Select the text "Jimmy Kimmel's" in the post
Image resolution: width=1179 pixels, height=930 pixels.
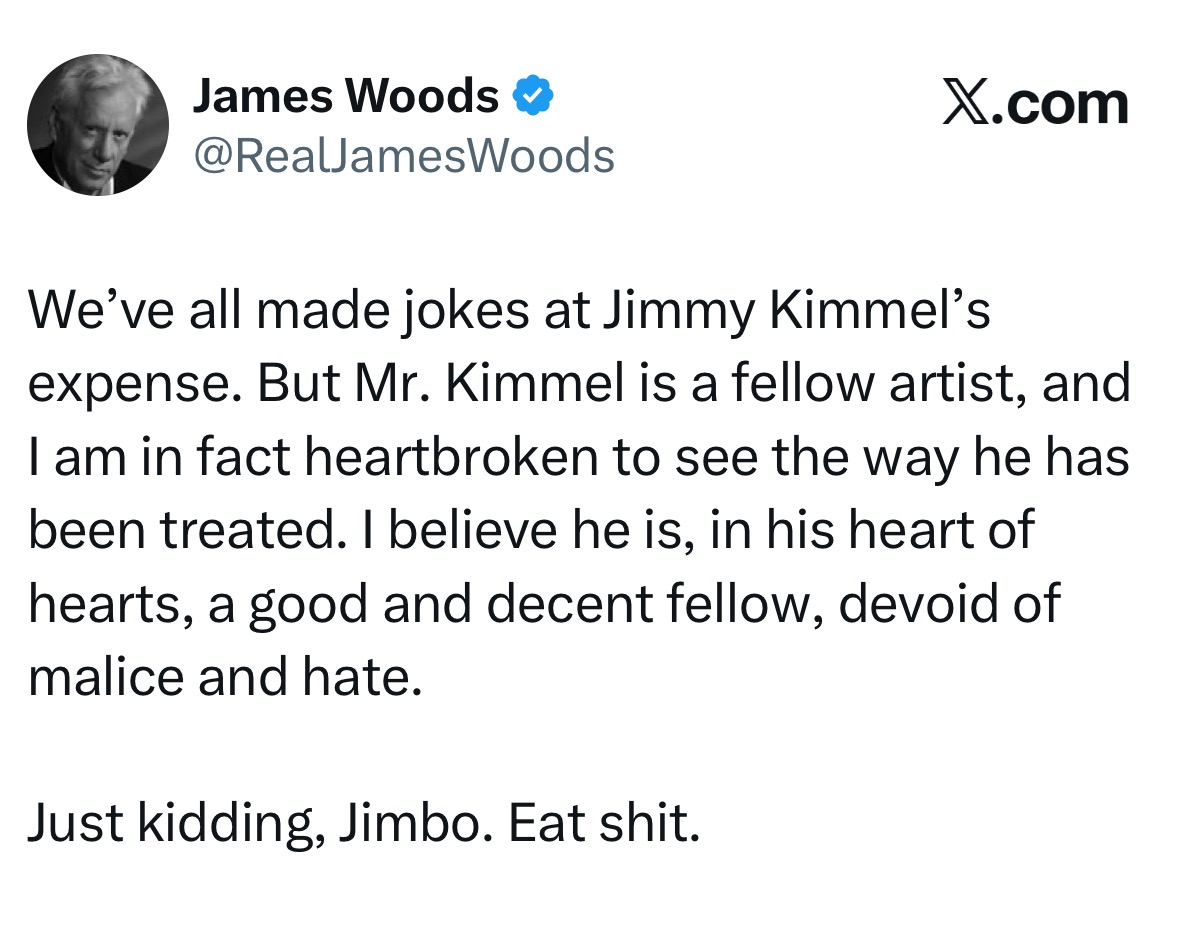click(796, 311)
